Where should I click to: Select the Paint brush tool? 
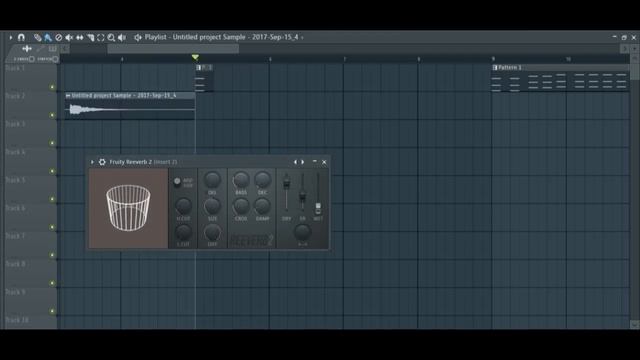point(48,38)
